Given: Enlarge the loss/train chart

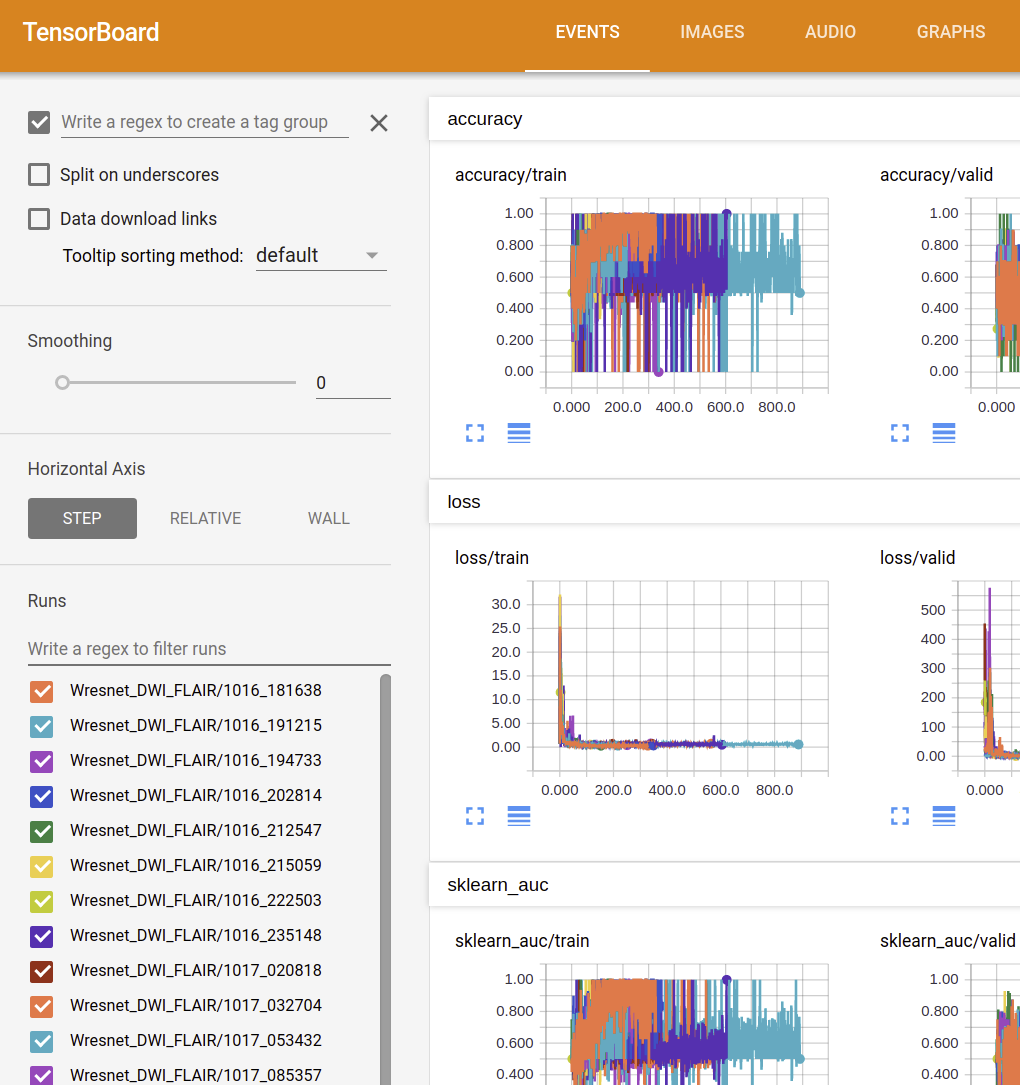Looking at the screenshot, I should click(474, 816).
